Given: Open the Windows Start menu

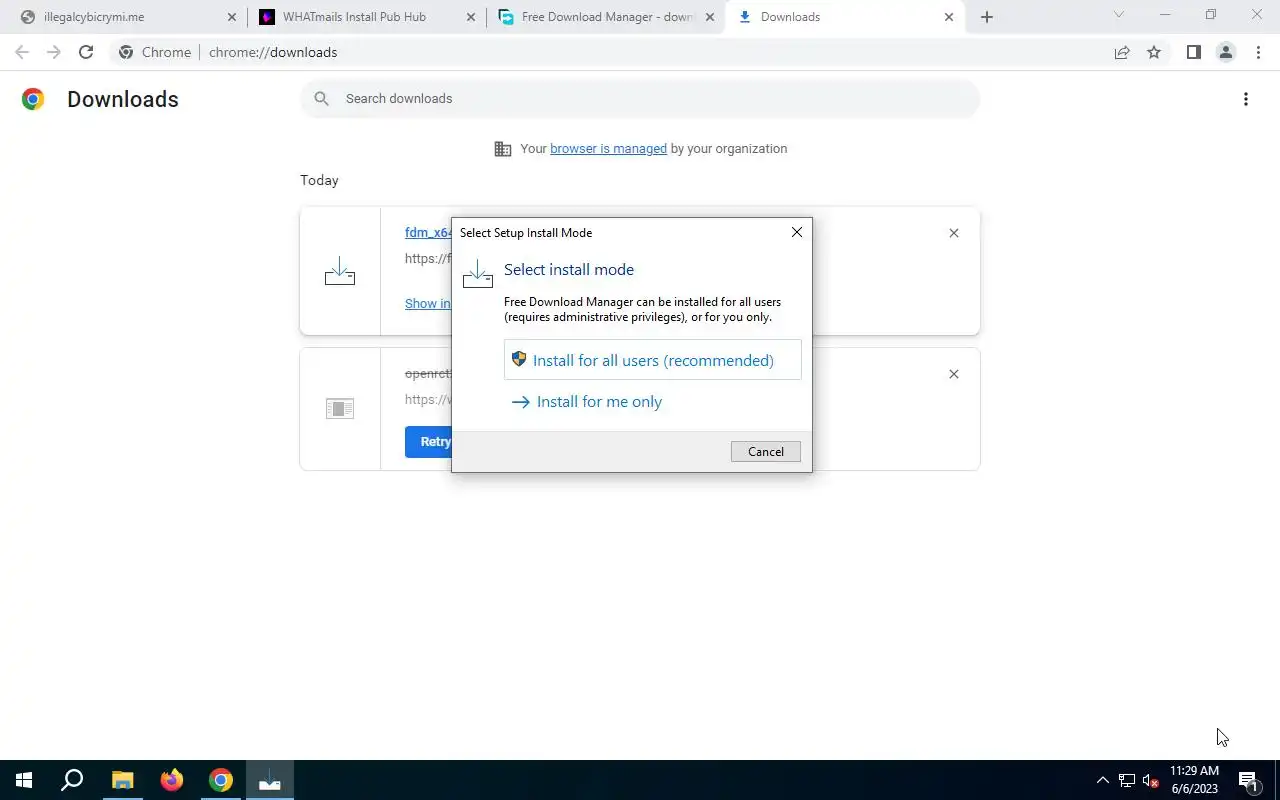Looking at the screenshot, I should click(x=24, y=780).
